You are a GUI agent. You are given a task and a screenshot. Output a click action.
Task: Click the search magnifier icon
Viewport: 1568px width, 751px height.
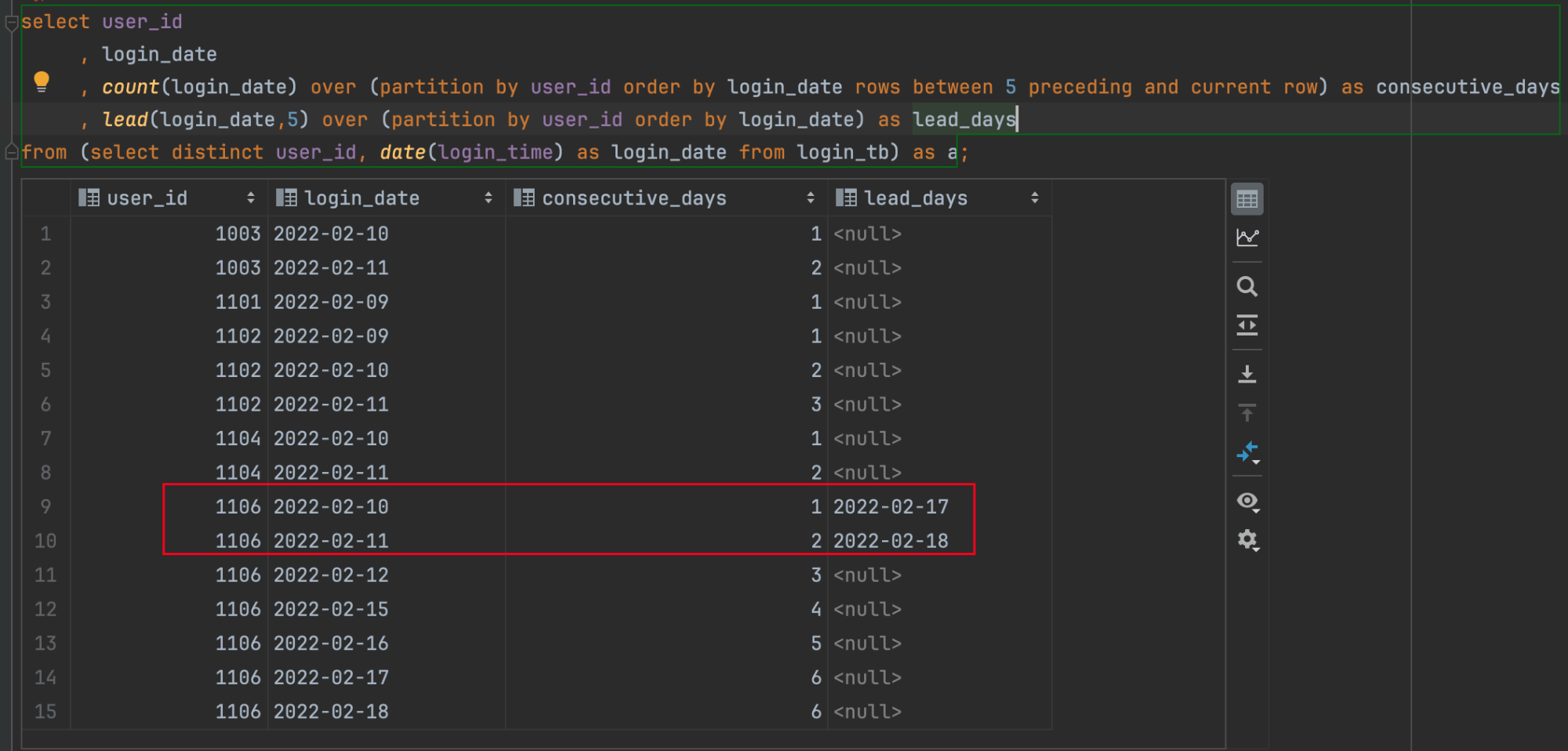tap(1247, 287)
